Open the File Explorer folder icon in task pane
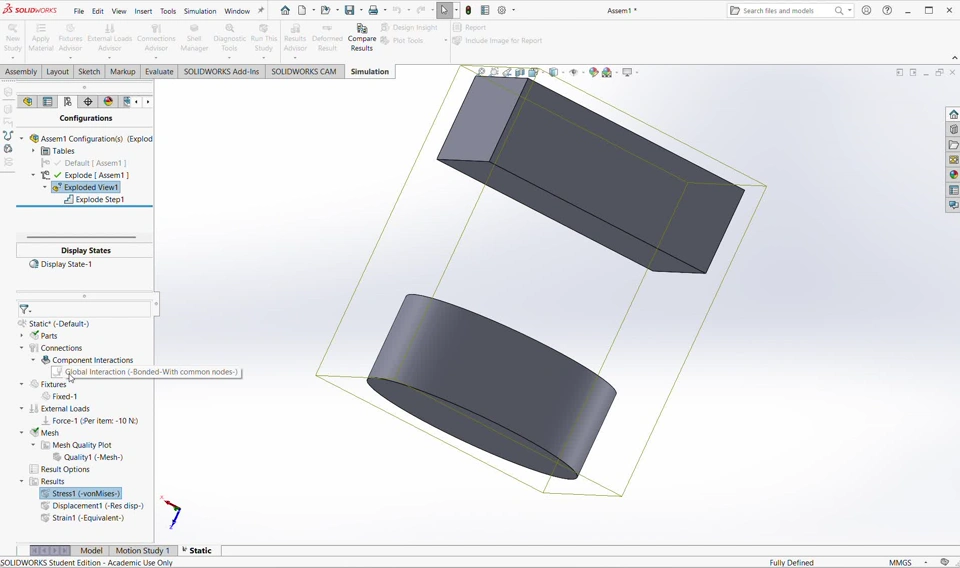This screenshot has height=568, width=960. 953,144
